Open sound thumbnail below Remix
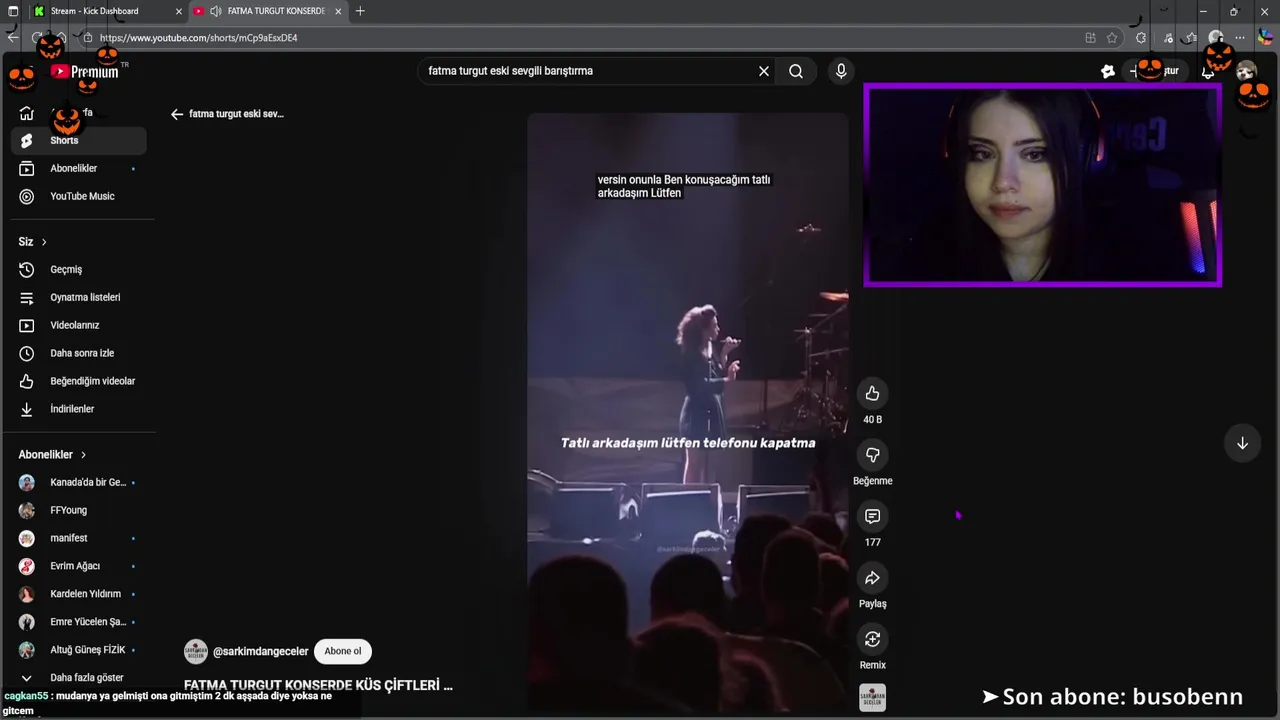1280x720 pixels. click(872, 697)
